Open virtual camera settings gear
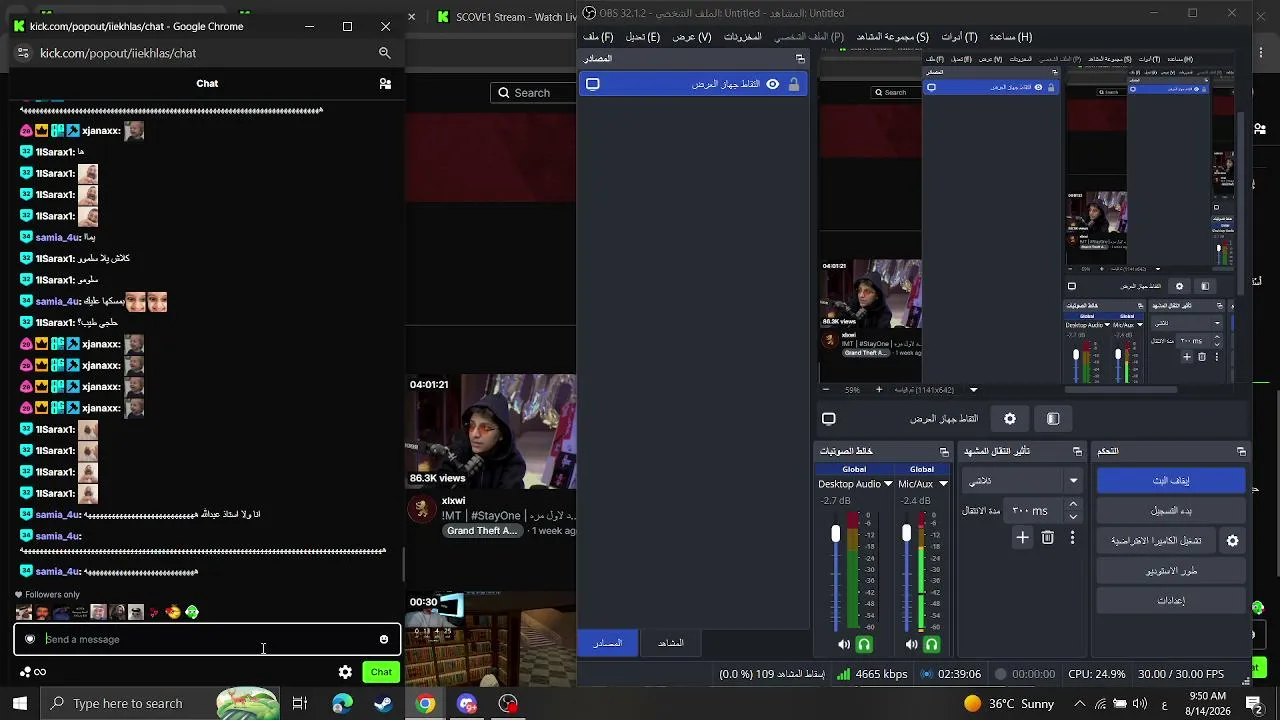The image size is (1280, 720). (x=1233, y=541)
